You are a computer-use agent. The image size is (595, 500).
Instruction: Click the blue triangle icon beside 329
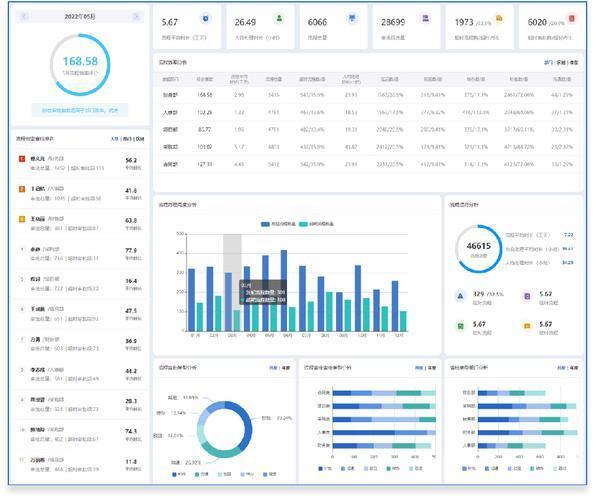click(x=460, y=296)
